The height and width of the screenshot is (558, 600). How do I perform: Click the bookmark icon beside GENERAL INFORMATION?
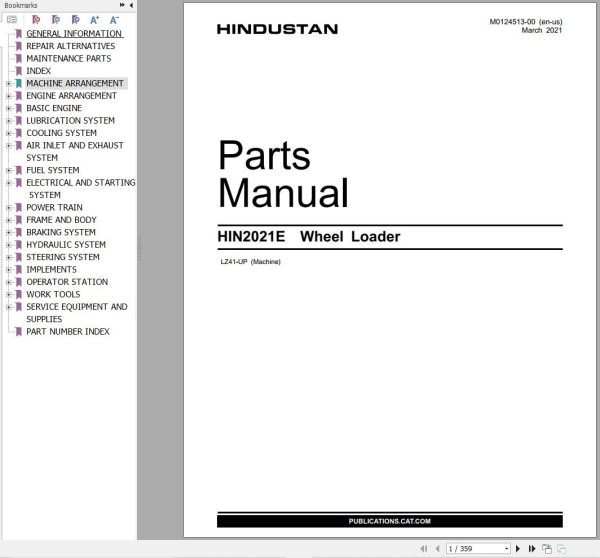(x=18, y=34)
